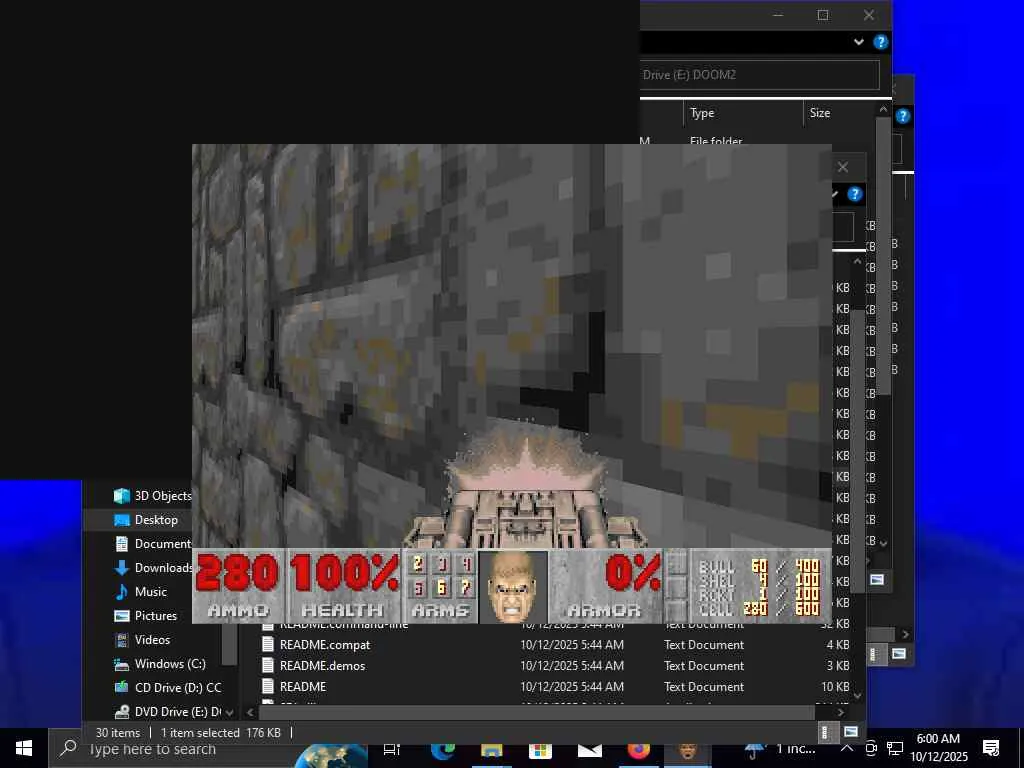1024x768 pixels.
Task: Click the Downloads arrow icon in the sidebar
Action: [121, 568]
